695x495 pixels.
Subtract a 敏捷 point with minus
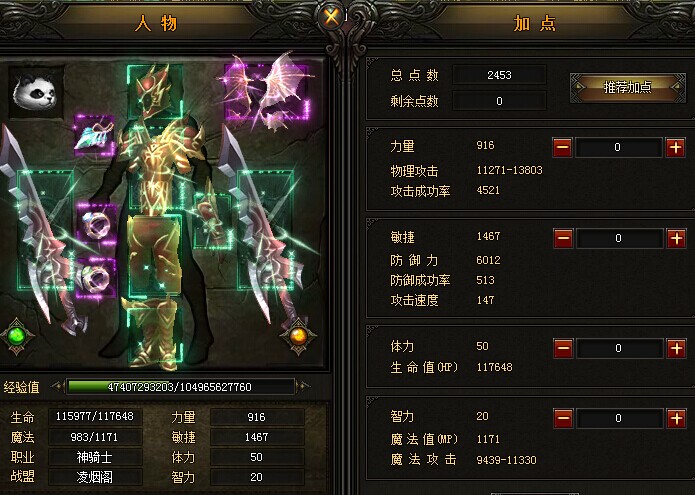pos(563,238)
